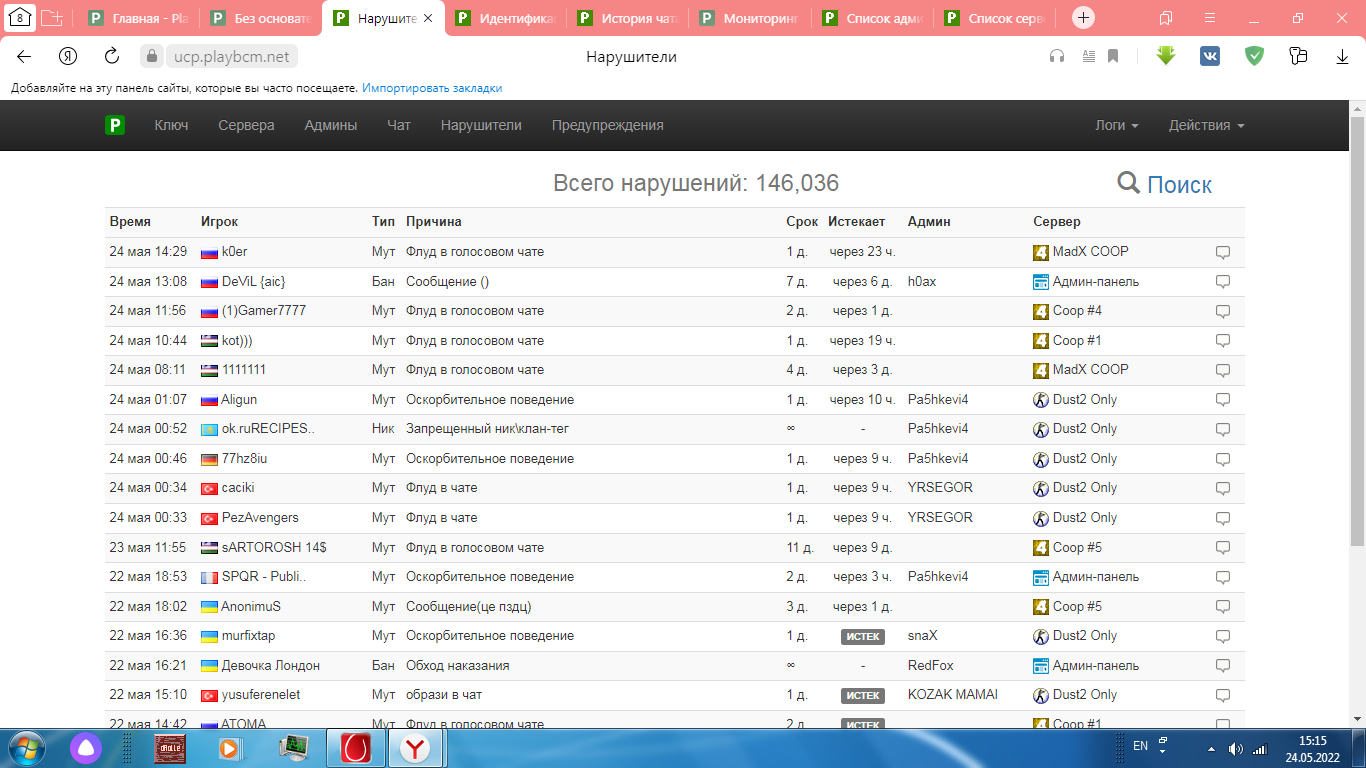Open admin KOZAK MAMAI link
The image size is (1366, 768).
pos(953,695)
